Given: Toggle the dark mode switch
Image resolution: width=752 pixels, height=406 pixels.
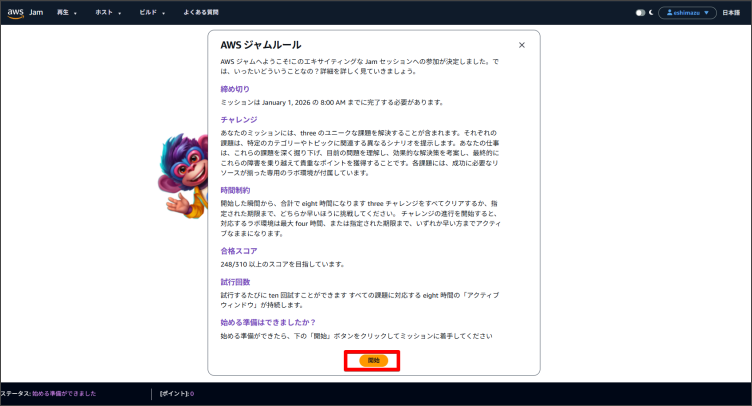Looking at the screenshot, I should pos(640,13).
